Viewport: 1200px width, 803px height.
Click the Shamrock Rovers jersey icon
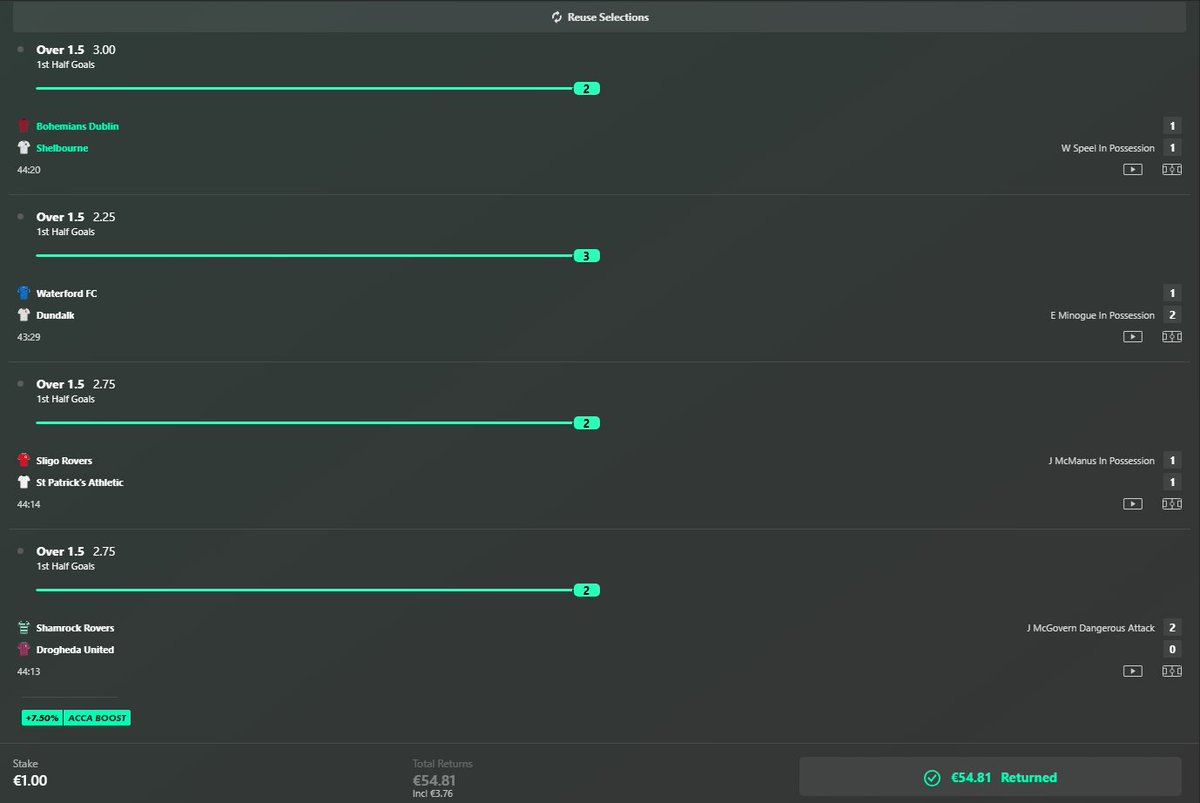(24, 628)
